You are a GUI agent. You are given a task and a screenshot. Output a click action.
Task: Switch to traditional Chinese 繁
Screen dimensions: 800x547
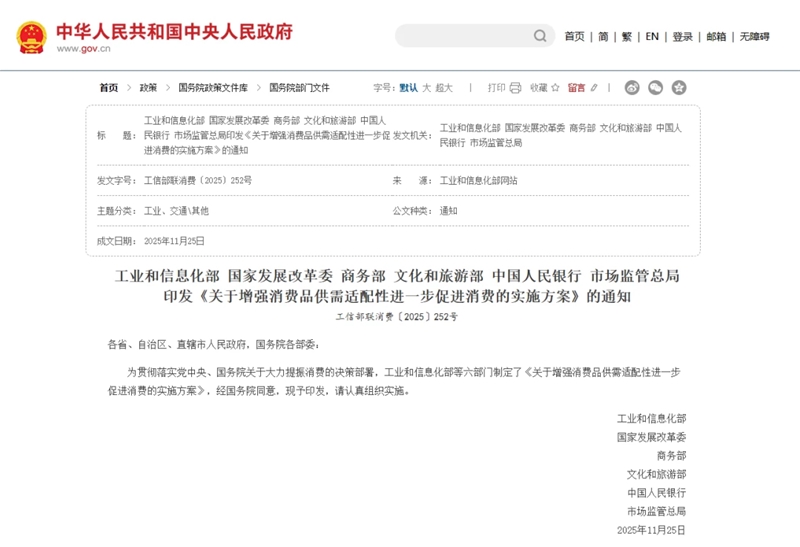[x=627, y=37]
